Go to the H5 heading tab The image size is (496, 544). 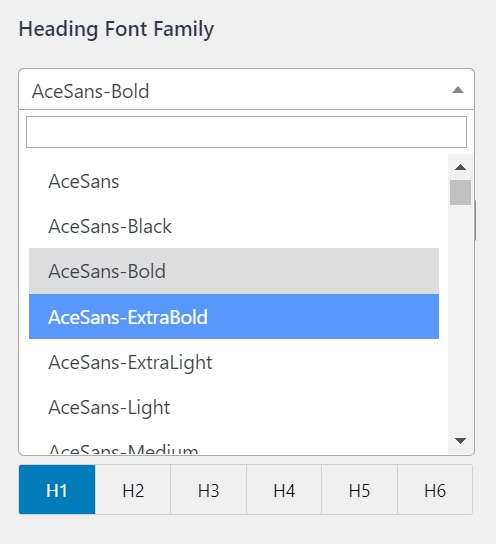(x=359, y=490)
